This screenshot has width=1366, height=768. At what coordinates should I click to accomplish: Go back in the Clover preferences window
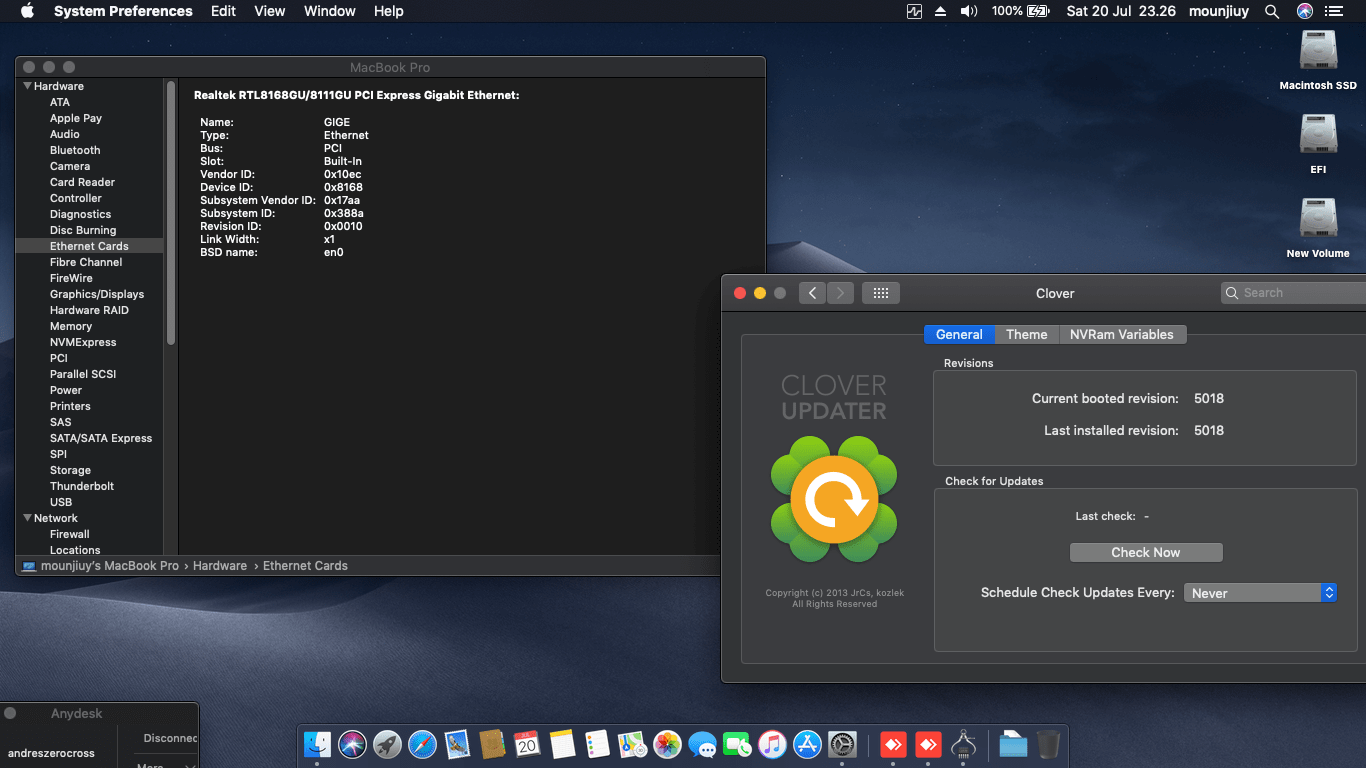(x=812, y=293)
